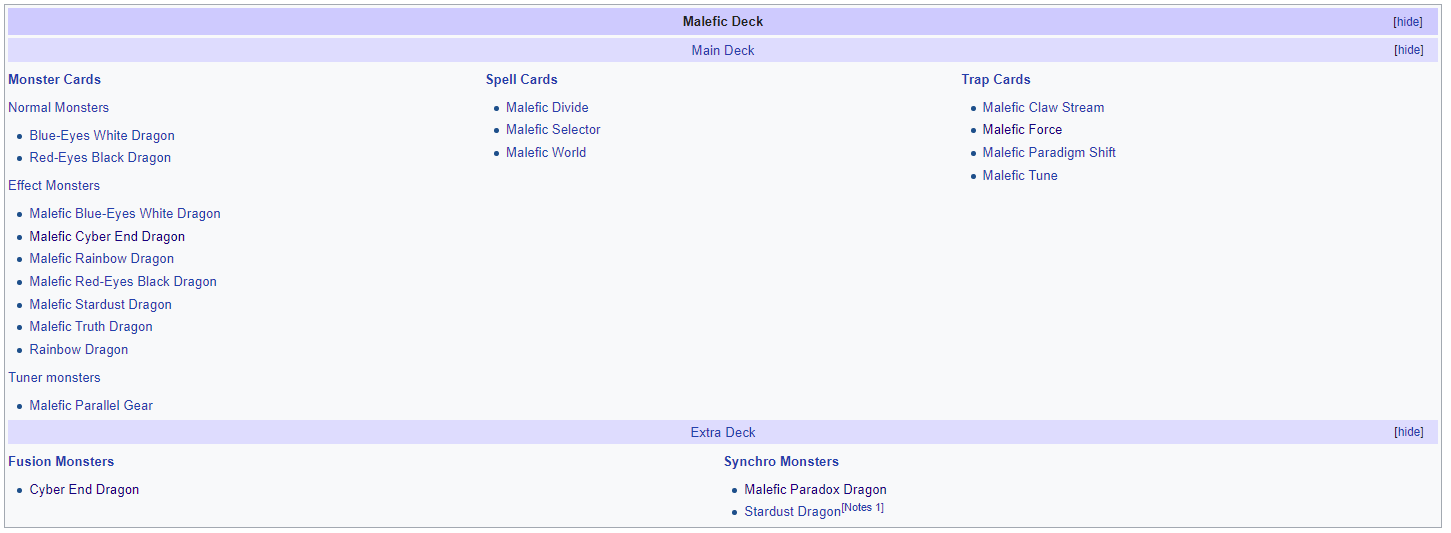Screen dimensions: 1451x533
Task: Open Malefic Parallel Gear link
Action: click(x=91, y=405)
